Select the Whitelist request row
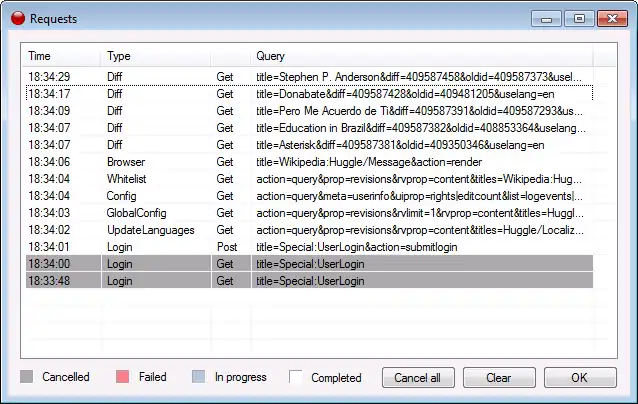638x404 pixels. (300, 178)
